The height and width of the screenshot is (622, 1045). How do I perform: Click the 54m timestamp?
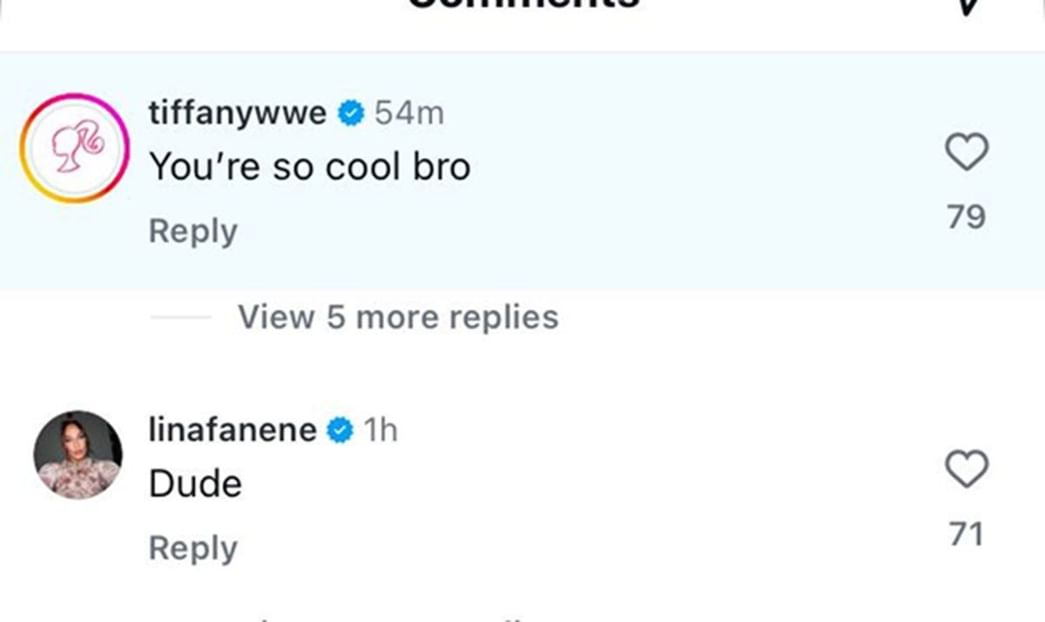pos(409,114)
